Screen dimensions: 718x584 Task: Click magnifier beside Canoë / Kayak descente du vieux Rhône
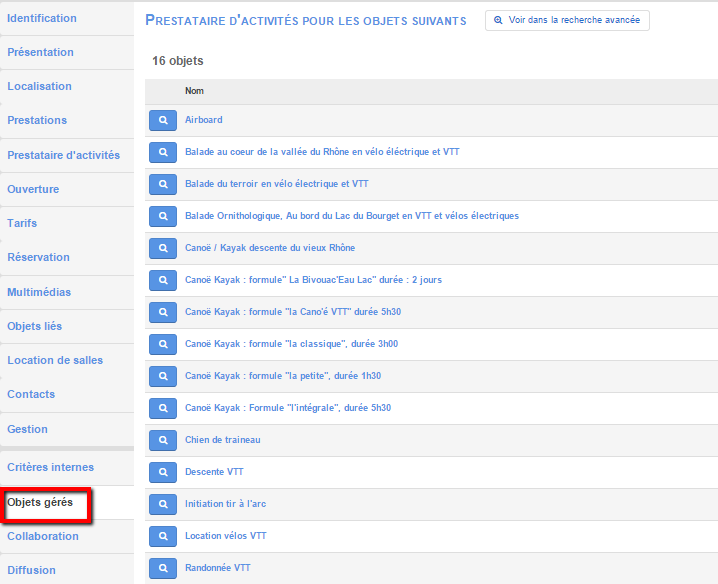tap(163, 248)
